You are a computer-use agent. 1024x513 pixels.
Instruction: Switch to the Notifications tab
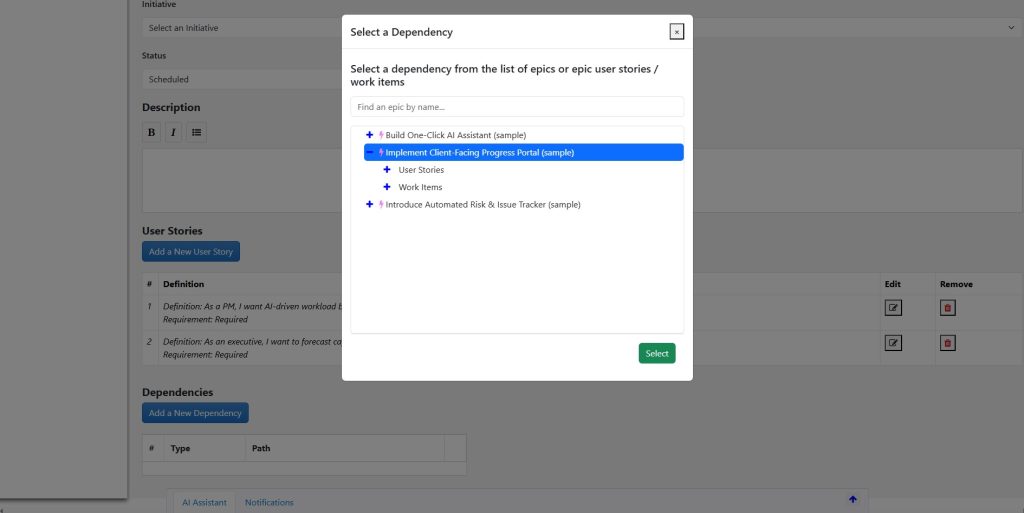click(x=269, y=502)
